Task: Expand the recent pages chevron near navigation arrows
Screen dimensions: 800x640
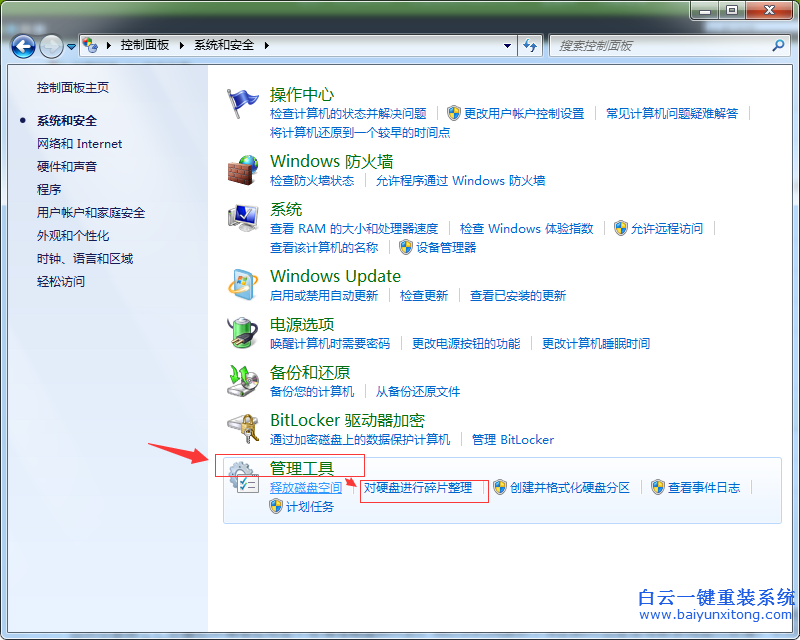Action: click(70, 45)
